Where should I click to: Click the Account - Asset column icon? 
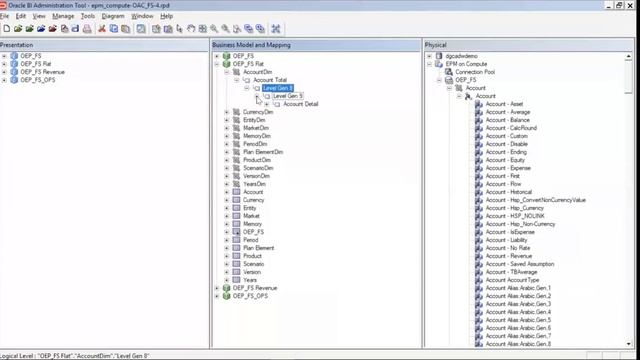pyautogui.click(x=479, y=104)
